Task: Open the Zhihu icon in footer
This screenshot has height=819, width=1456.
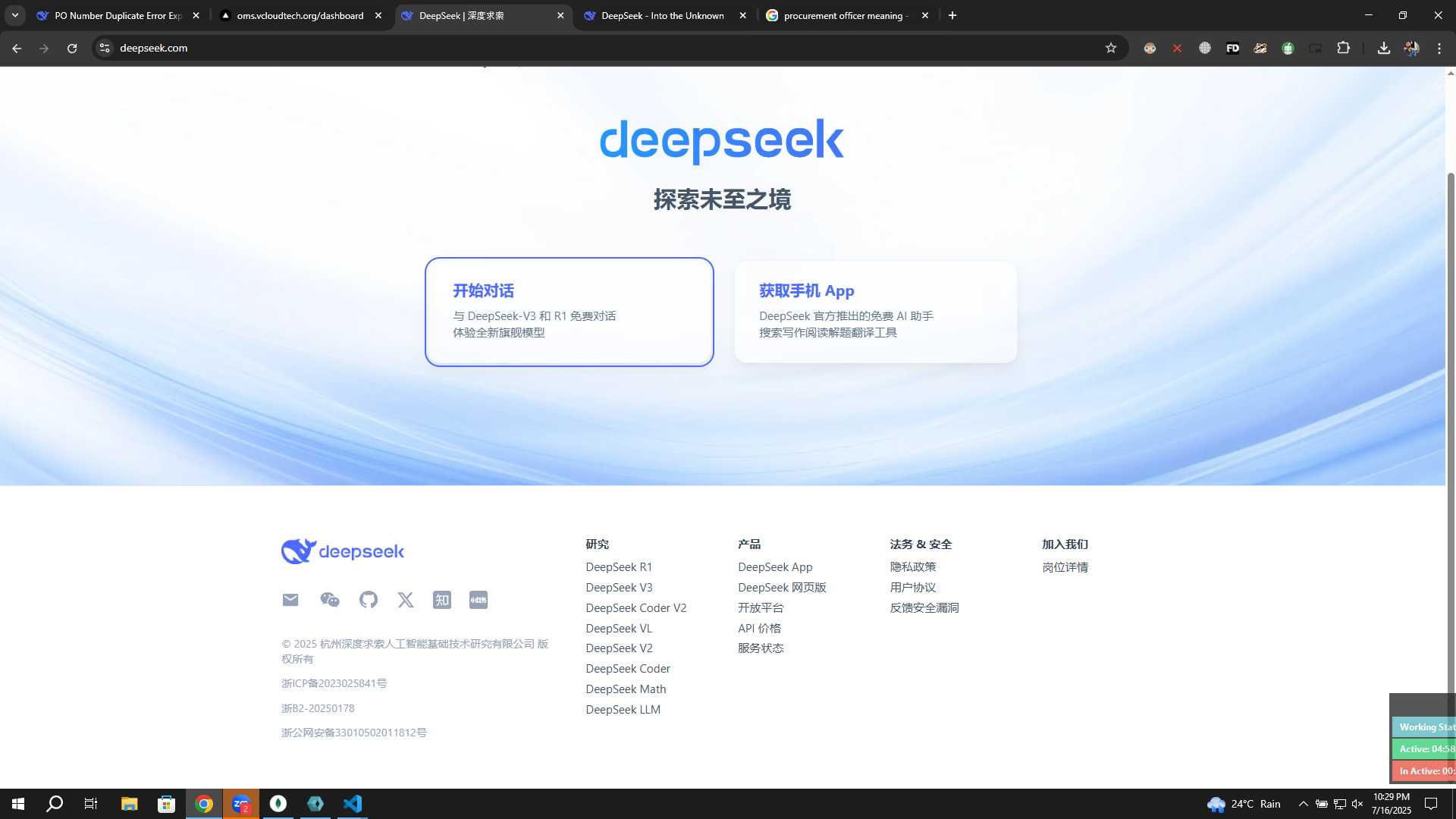Action: [x=442, y=600]
